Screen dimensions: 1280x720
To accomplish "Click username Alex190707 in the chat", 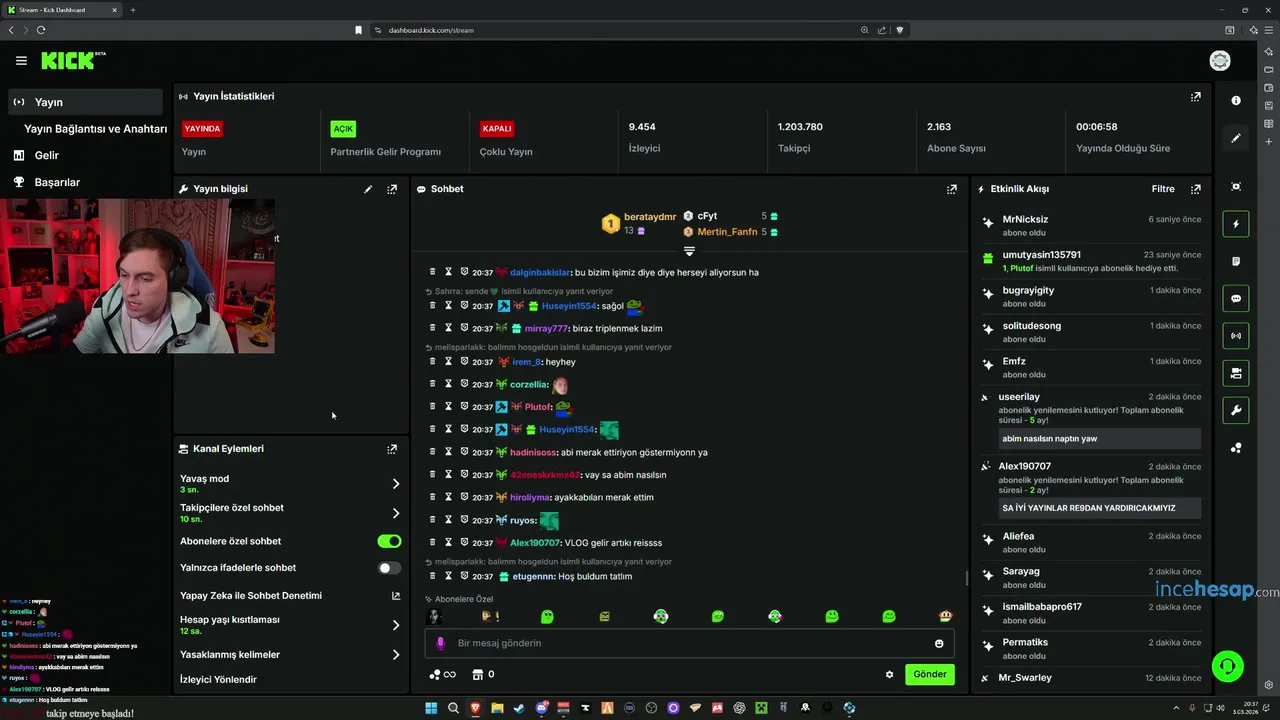I will point(535,543).
